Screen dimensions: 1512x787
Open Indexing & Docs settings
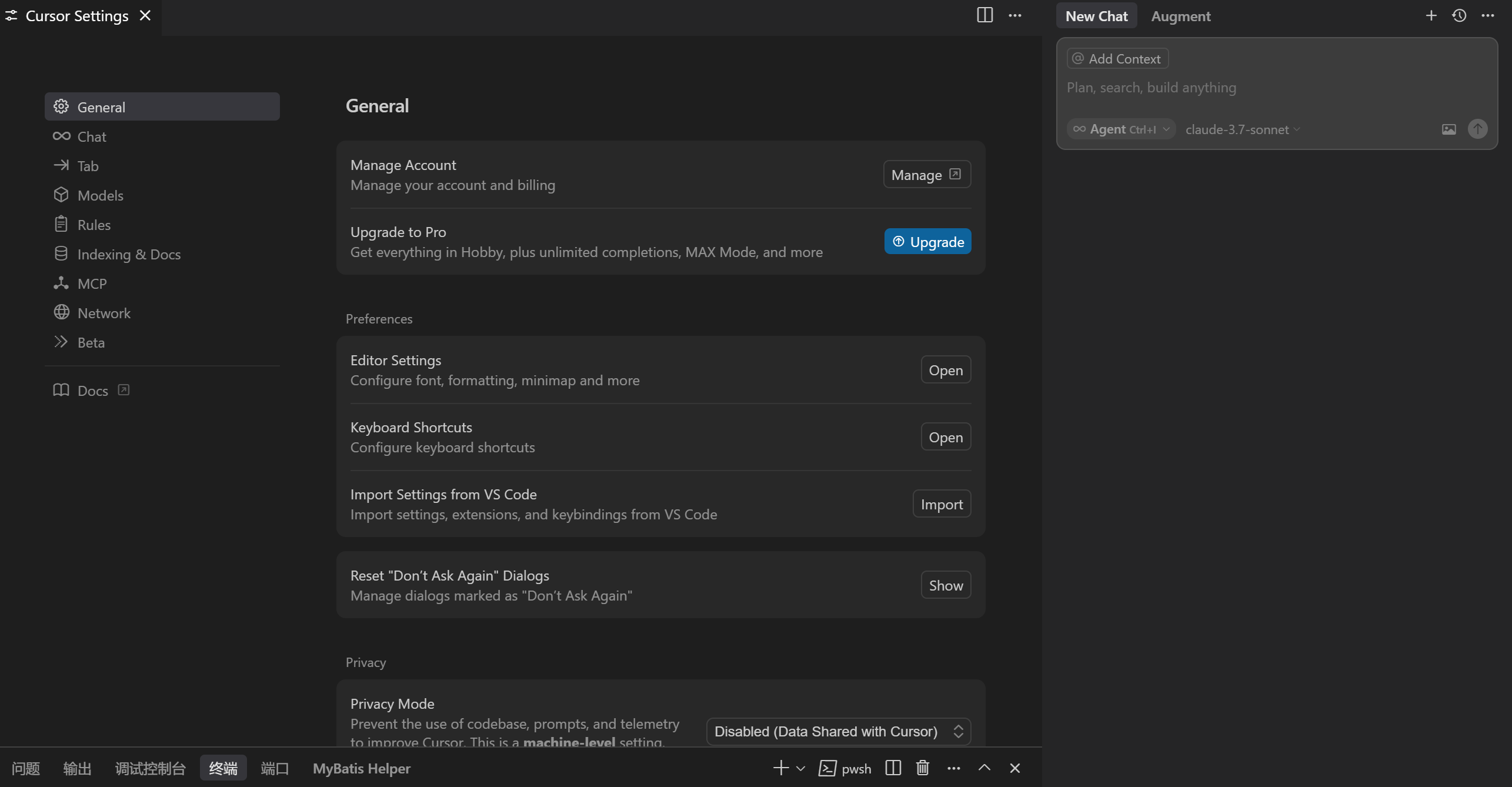162,254
